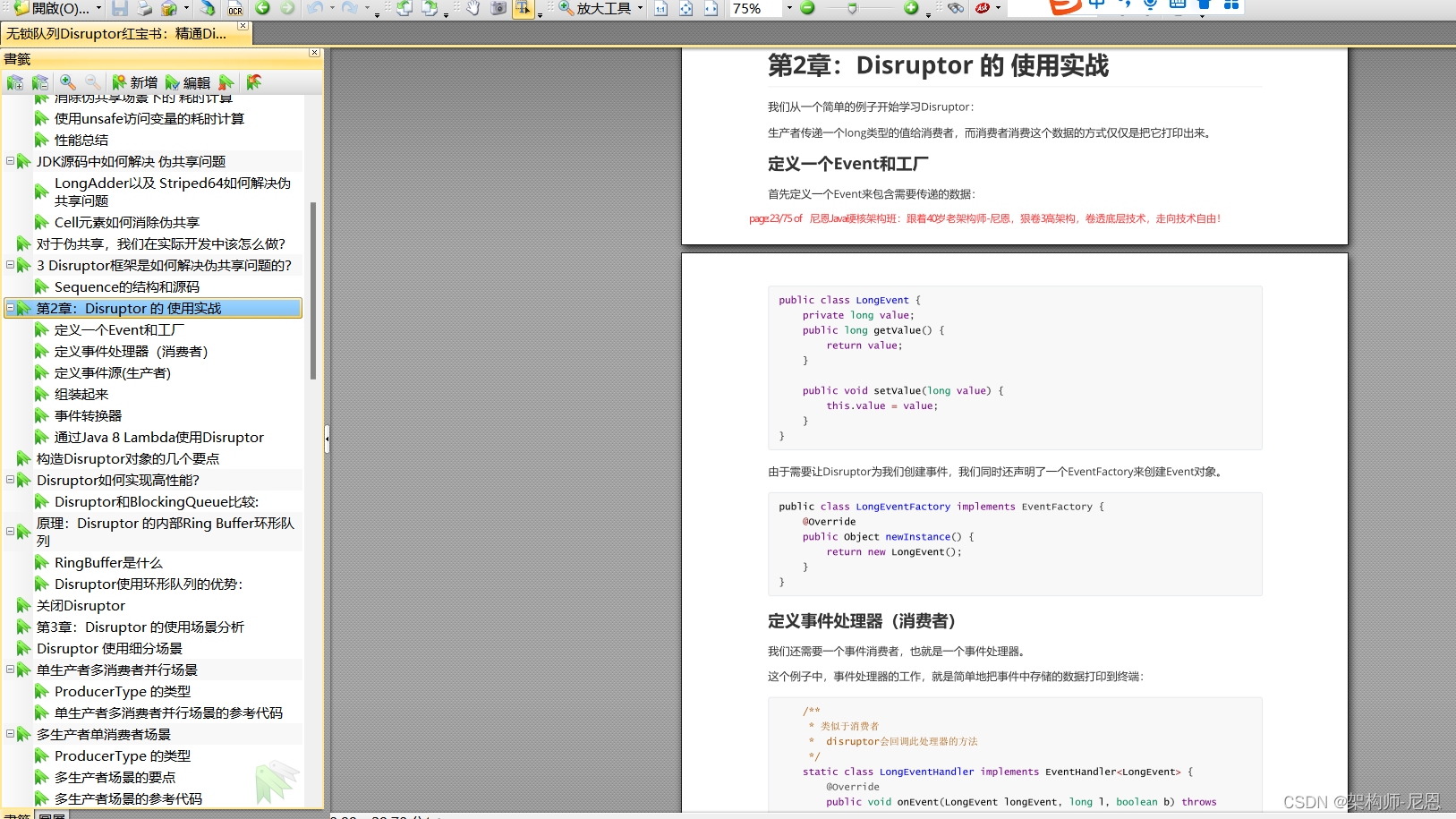This screenshot has width=1456, height=819.
Task: Open the 開啟(O) file dropdown arrow
Action: point(98,8)
